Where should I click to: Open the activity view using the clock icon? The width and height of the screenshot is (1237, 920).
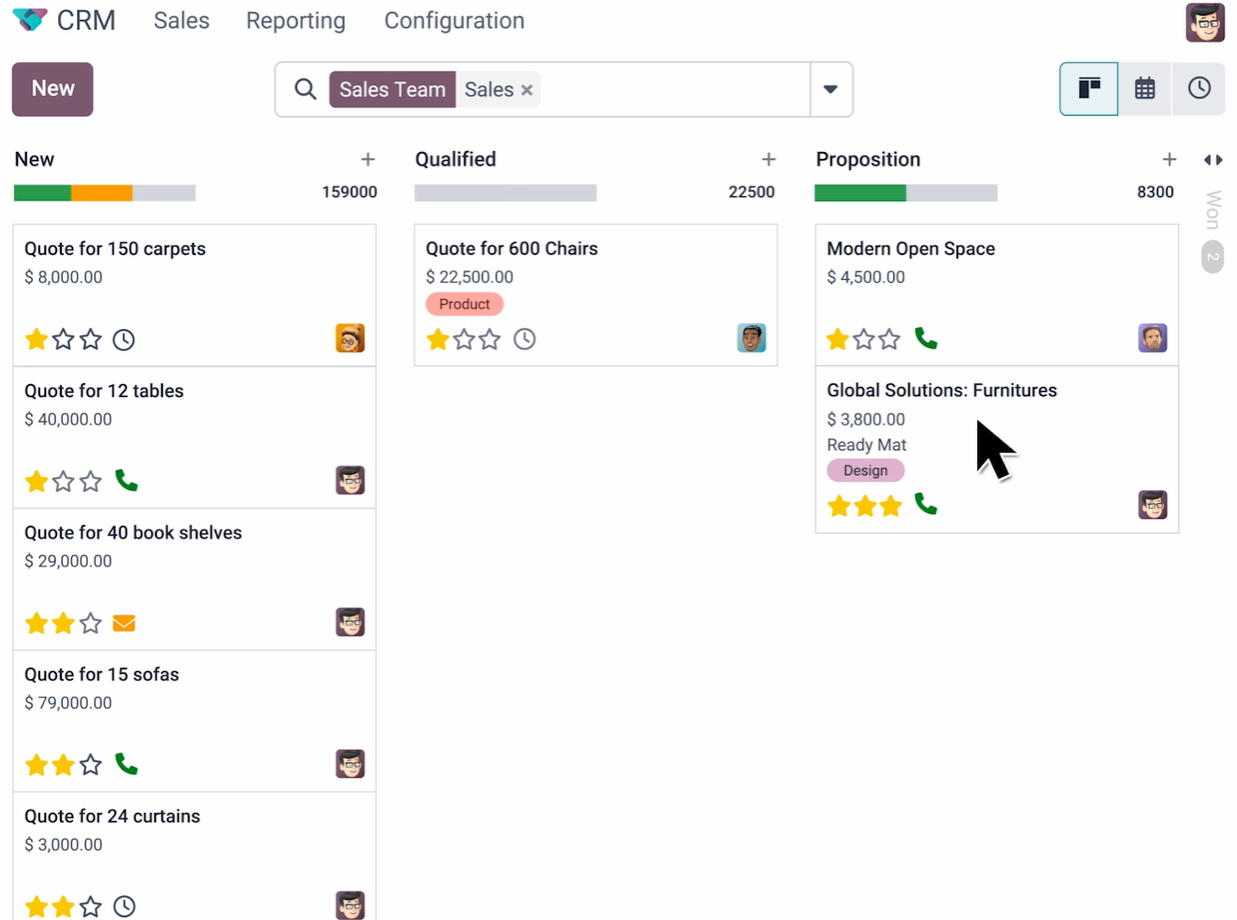pyautogui.click(x=1199, y=88)
